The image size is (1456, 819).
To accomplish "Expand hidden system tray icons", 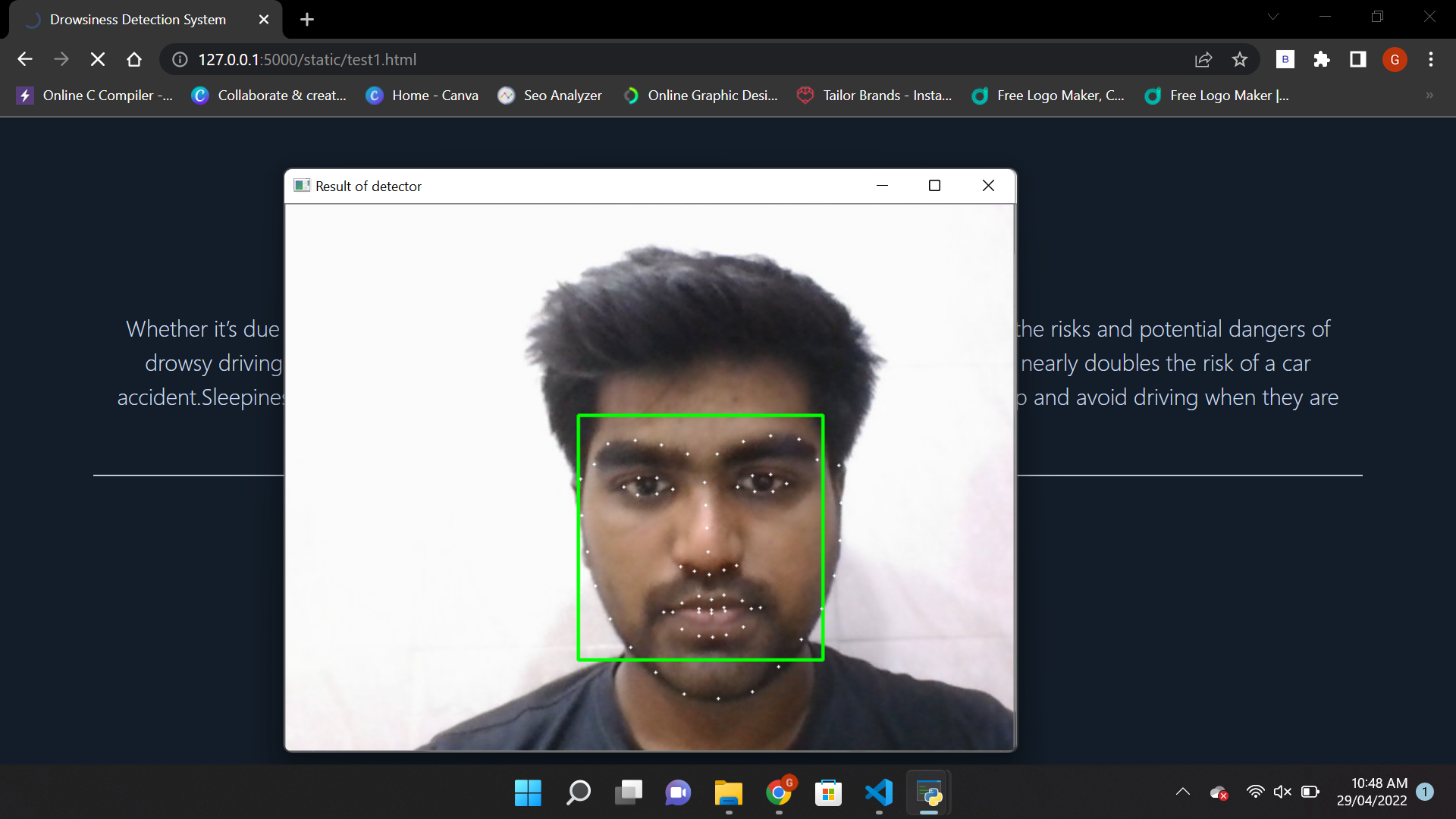I will tap(1184, 791).
